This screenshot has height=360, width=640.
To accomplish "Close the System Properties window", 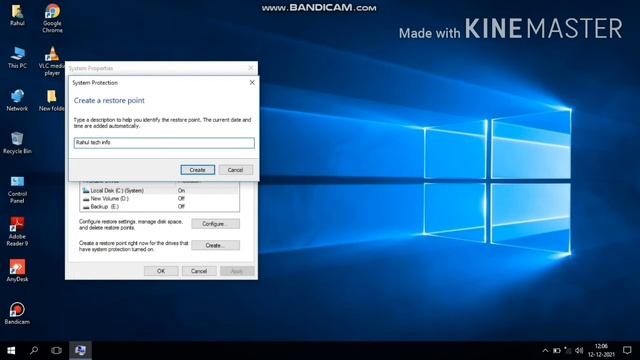I will (251, 68).
